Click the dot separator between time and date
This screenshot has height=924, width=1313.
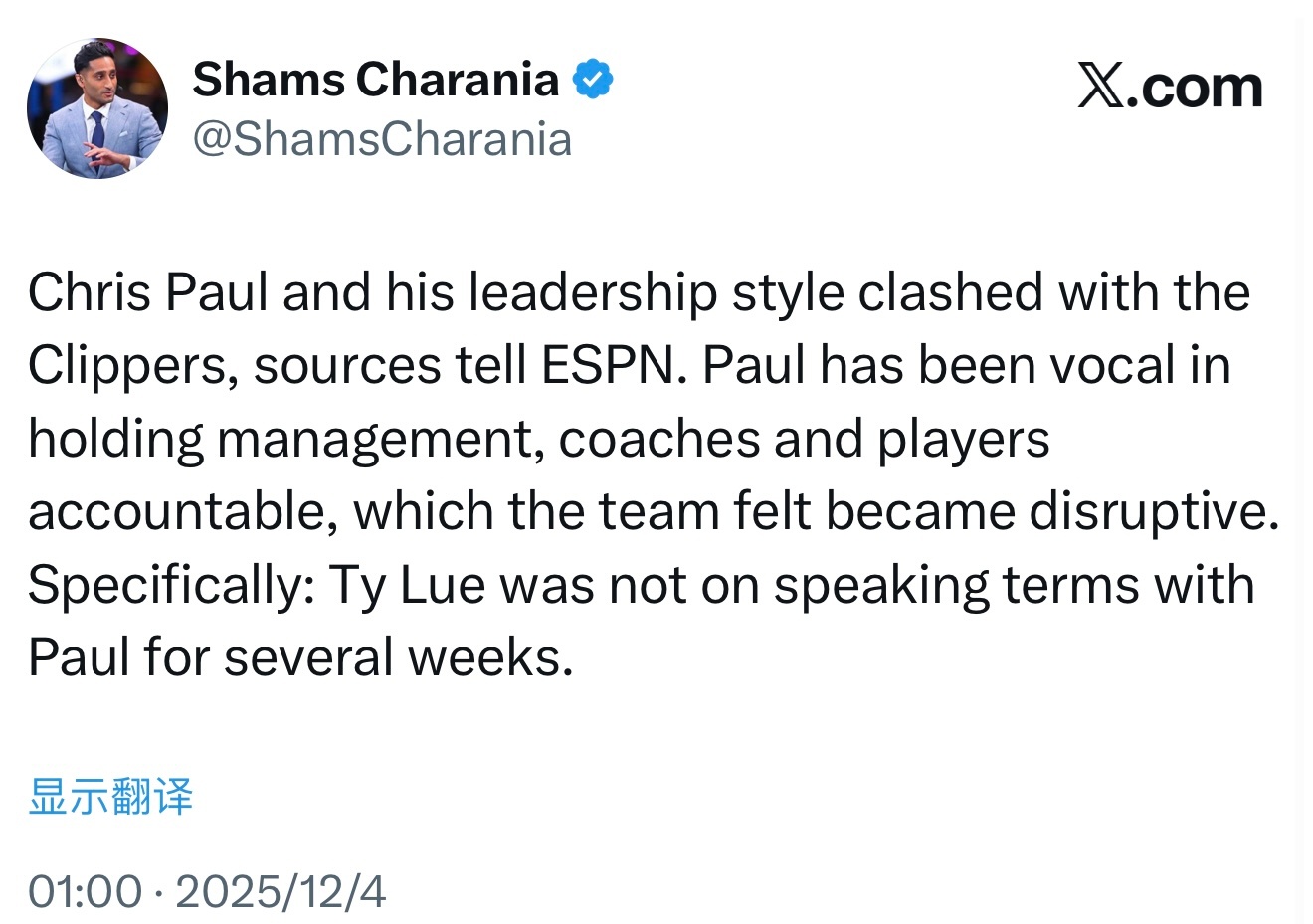[x=159, y=892]
